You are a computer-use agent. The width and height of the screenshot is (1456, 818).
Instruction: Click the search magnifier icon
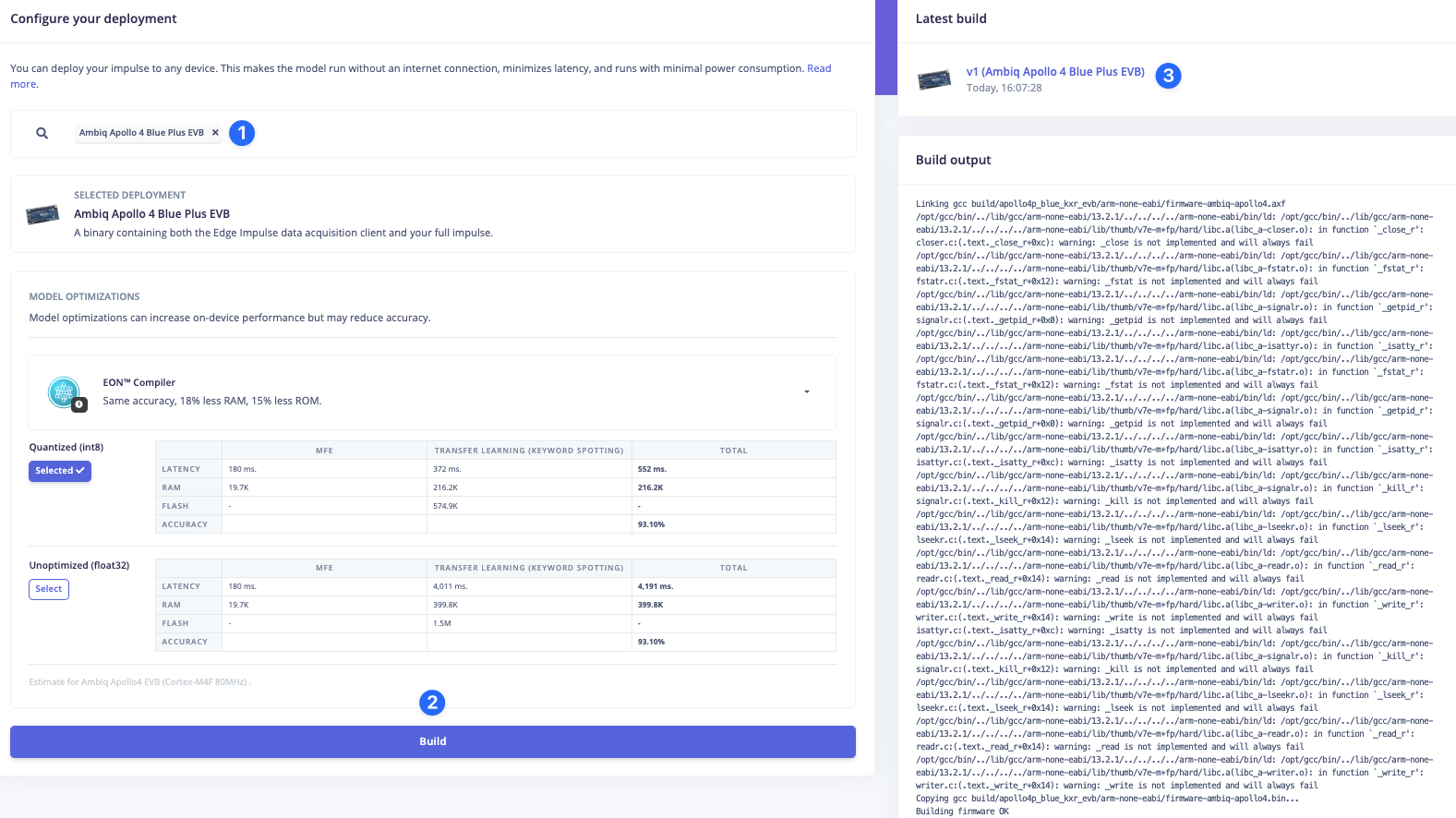pyautogui.click(x=42, y=133)
